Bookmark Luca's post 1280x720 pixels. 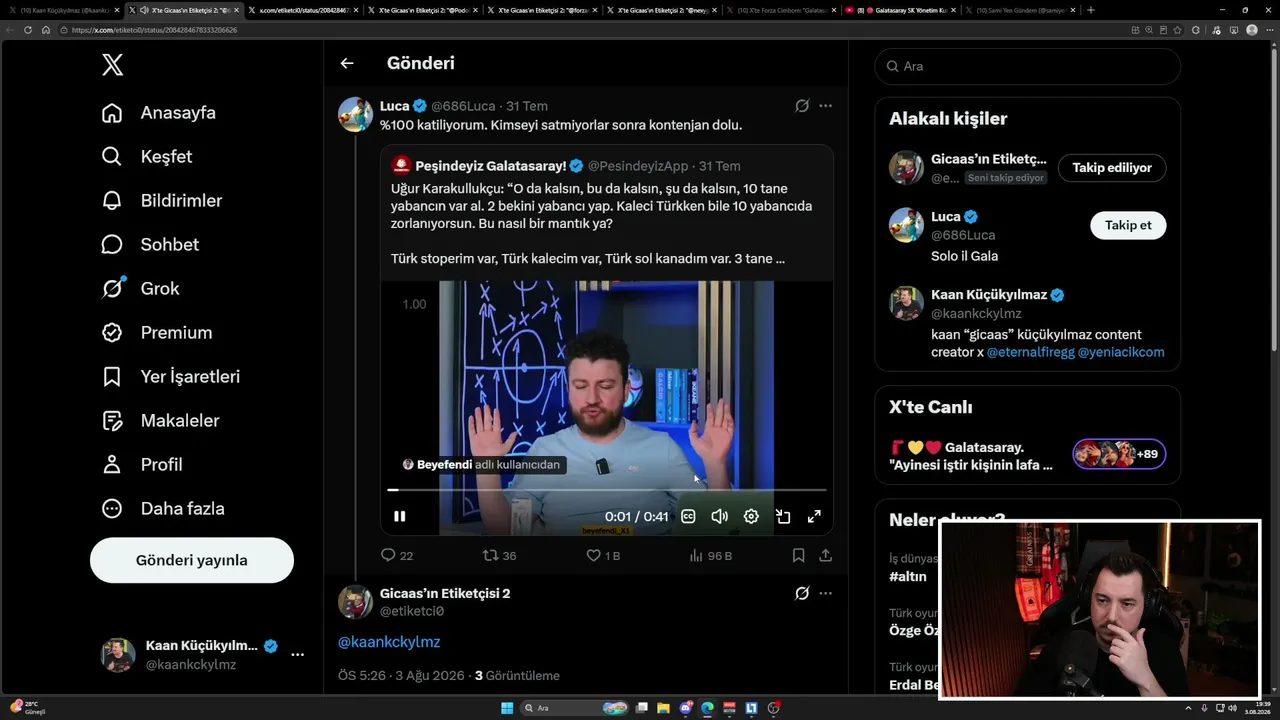[x=798, y=555]
